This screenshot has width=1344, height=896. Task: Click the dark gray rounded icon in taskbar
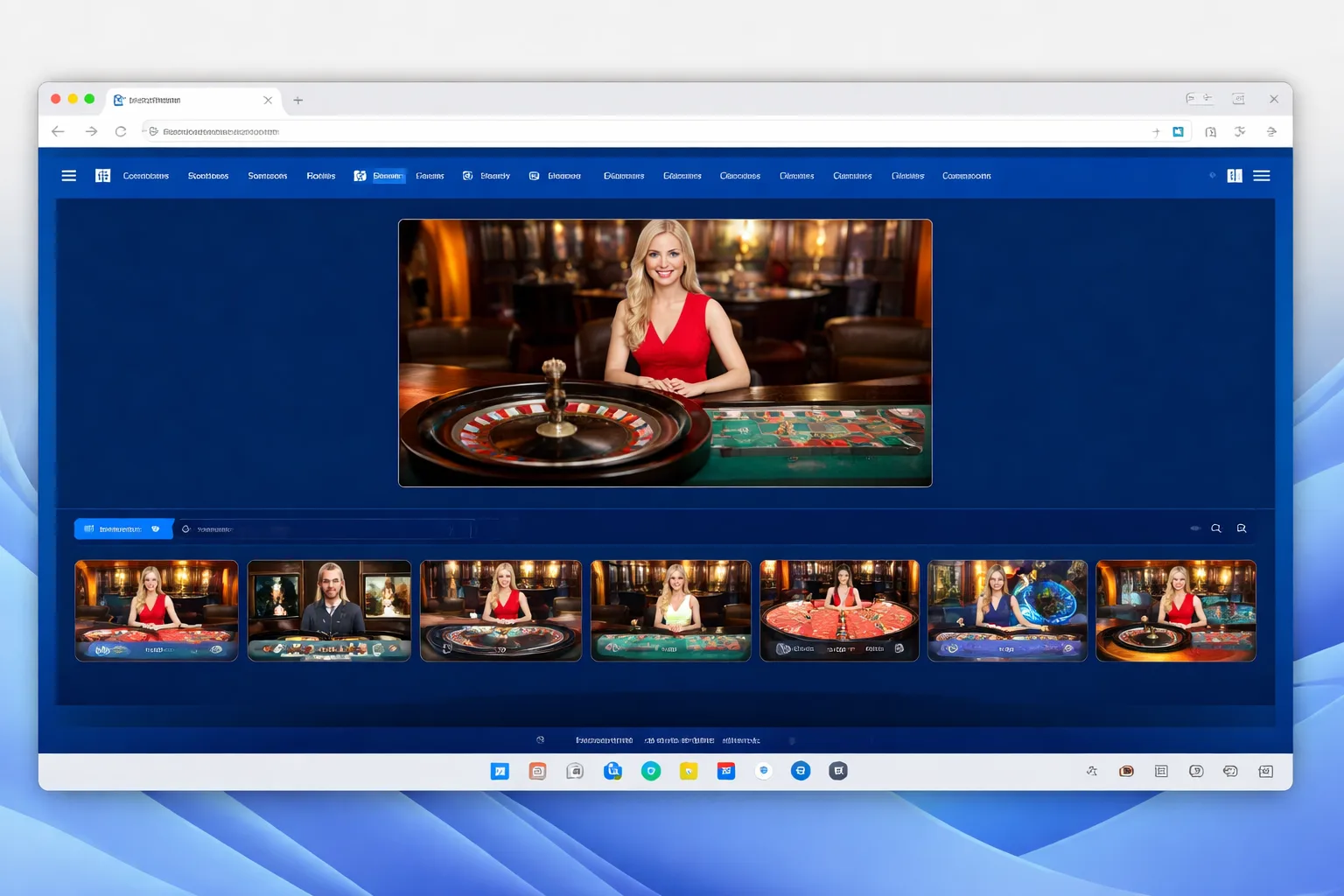click(838, 771)
